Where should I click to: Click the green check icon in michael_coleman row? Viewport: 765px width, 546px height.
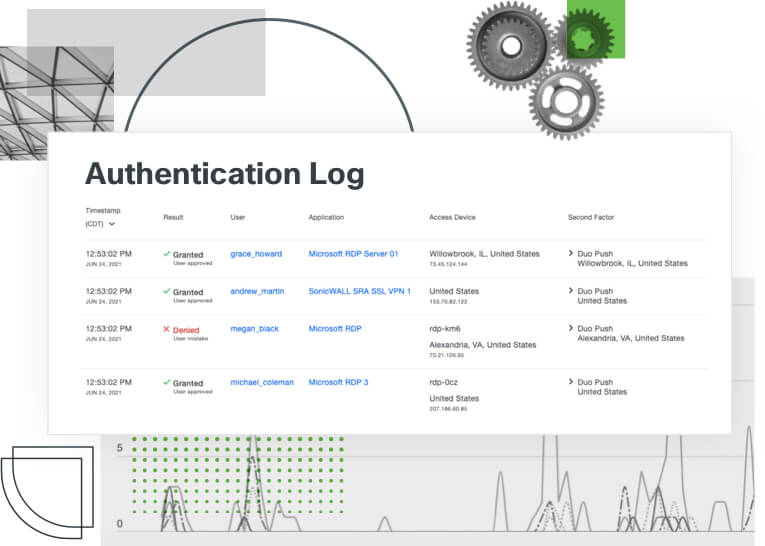click(x=167, y=383)
